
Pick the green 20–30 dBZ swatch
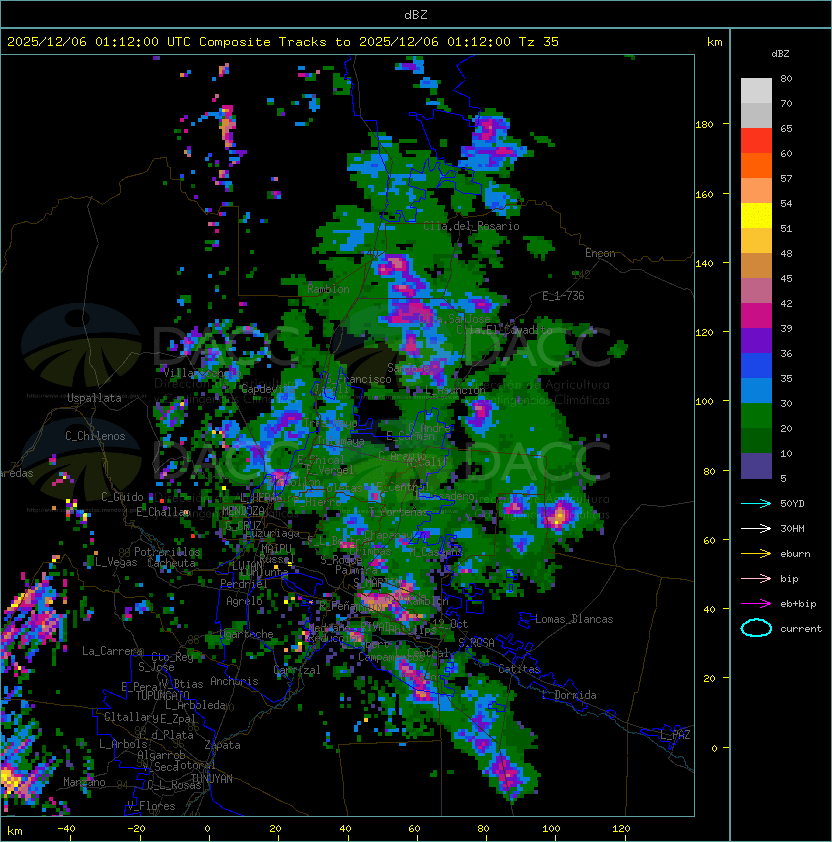click(x=756, y=415)
